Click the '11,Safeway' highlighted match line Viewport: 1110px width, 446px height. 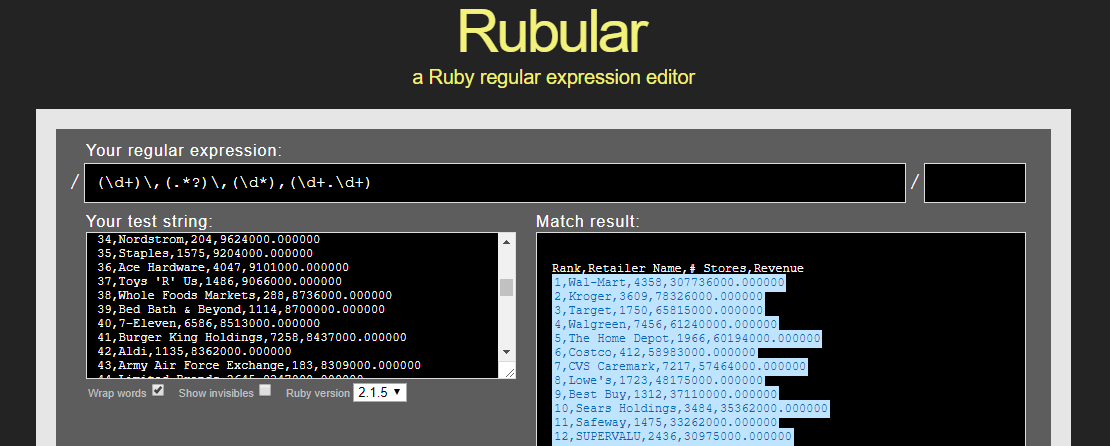(x=665, y=423)
